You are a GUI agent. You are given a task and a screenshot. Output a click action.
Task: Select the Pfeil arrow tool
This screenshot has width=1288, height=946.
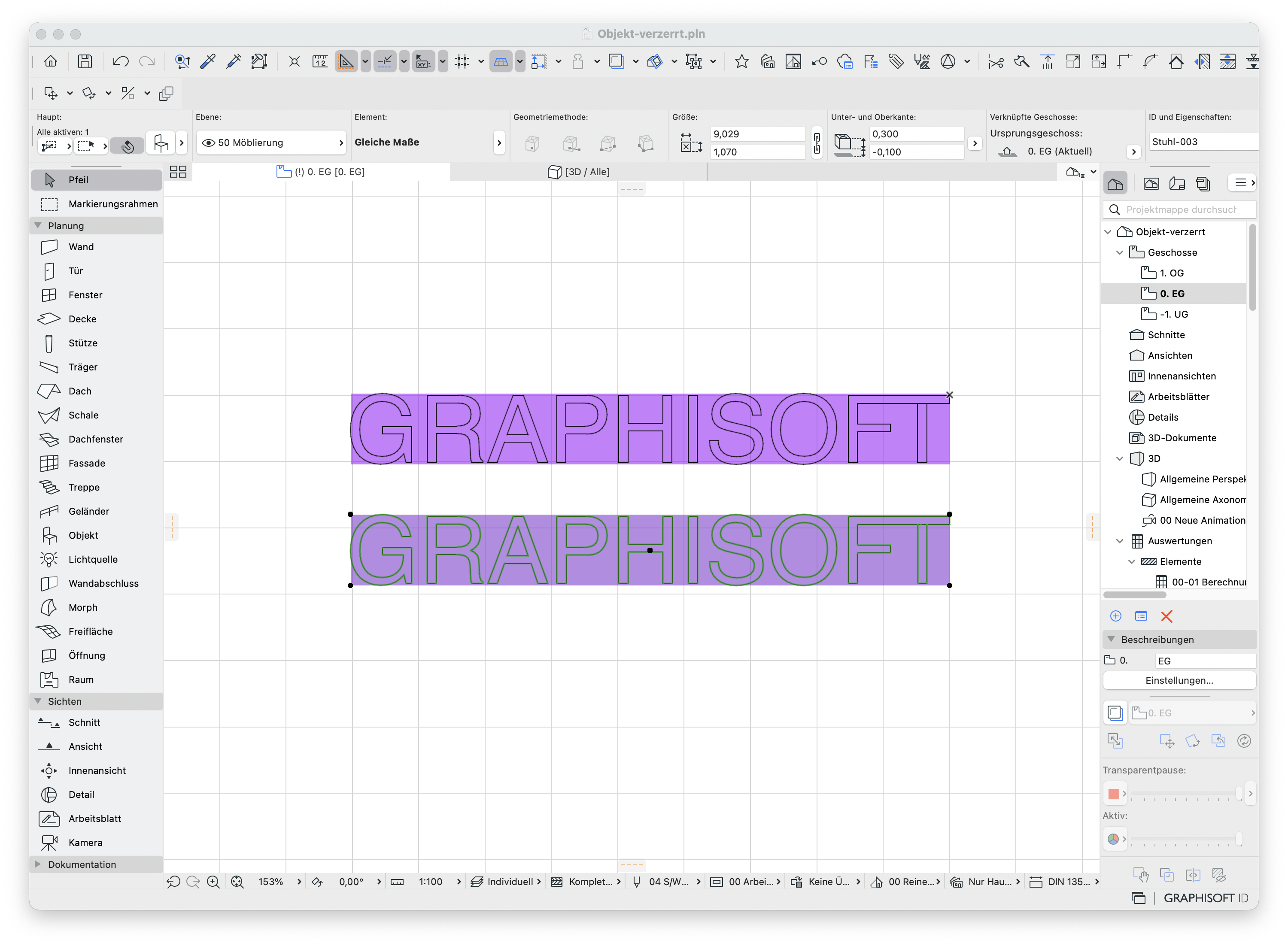pyautogui.click(x=96, y=180)
